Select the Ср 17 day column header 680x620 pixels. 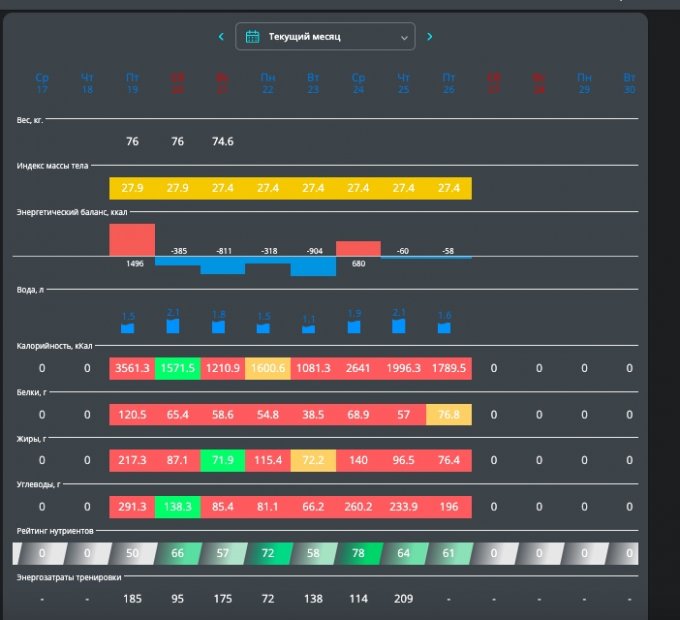(x=42, y=83)
